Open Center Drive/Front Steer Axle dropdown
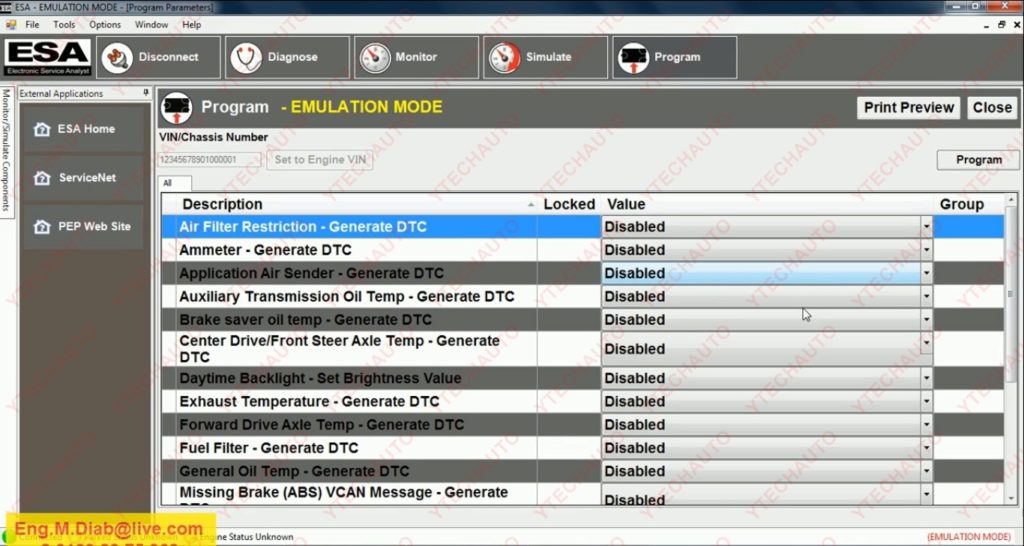Image resolution: width=1024 pixels, height=546 pixels. point(926,343)
